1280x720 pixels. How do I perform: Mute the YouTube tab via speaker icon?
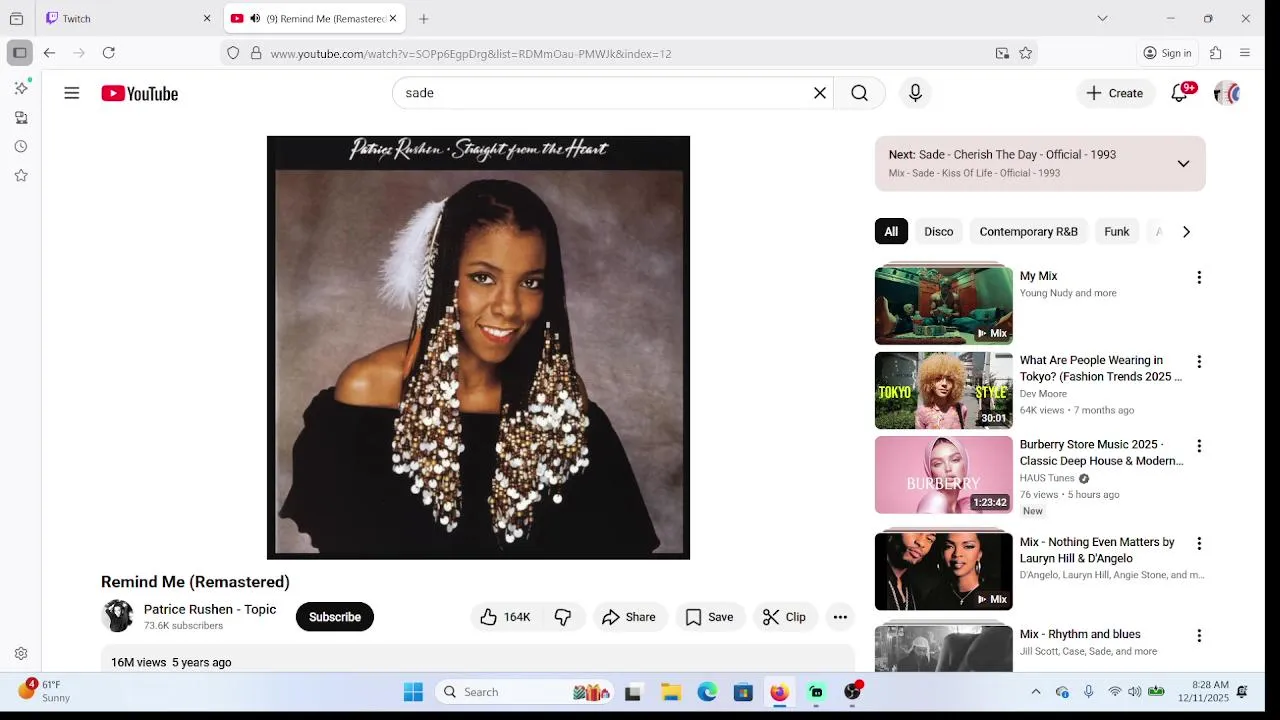point(255,18)
